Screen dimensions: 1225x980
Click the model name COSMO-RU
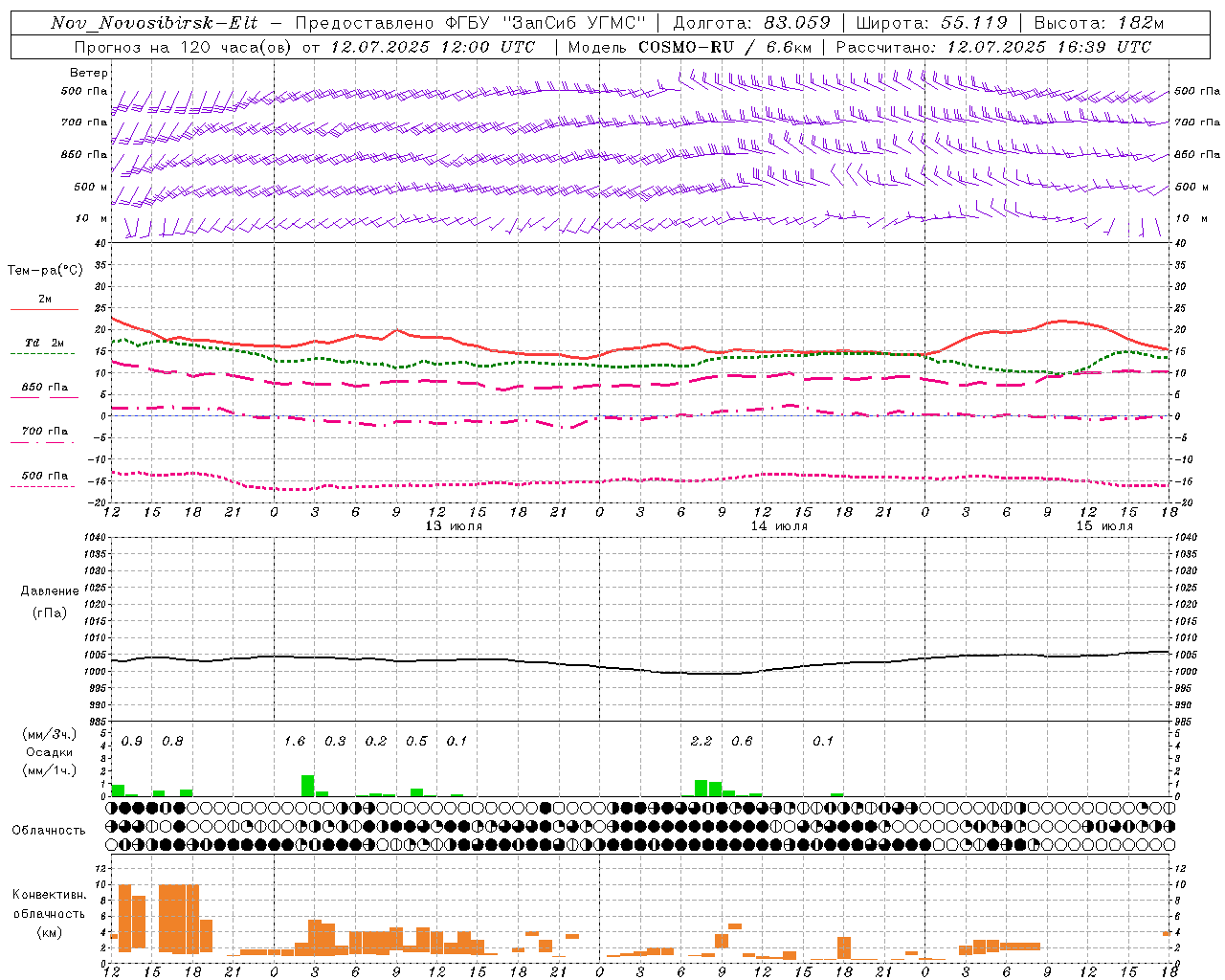(x=686, y=47)
